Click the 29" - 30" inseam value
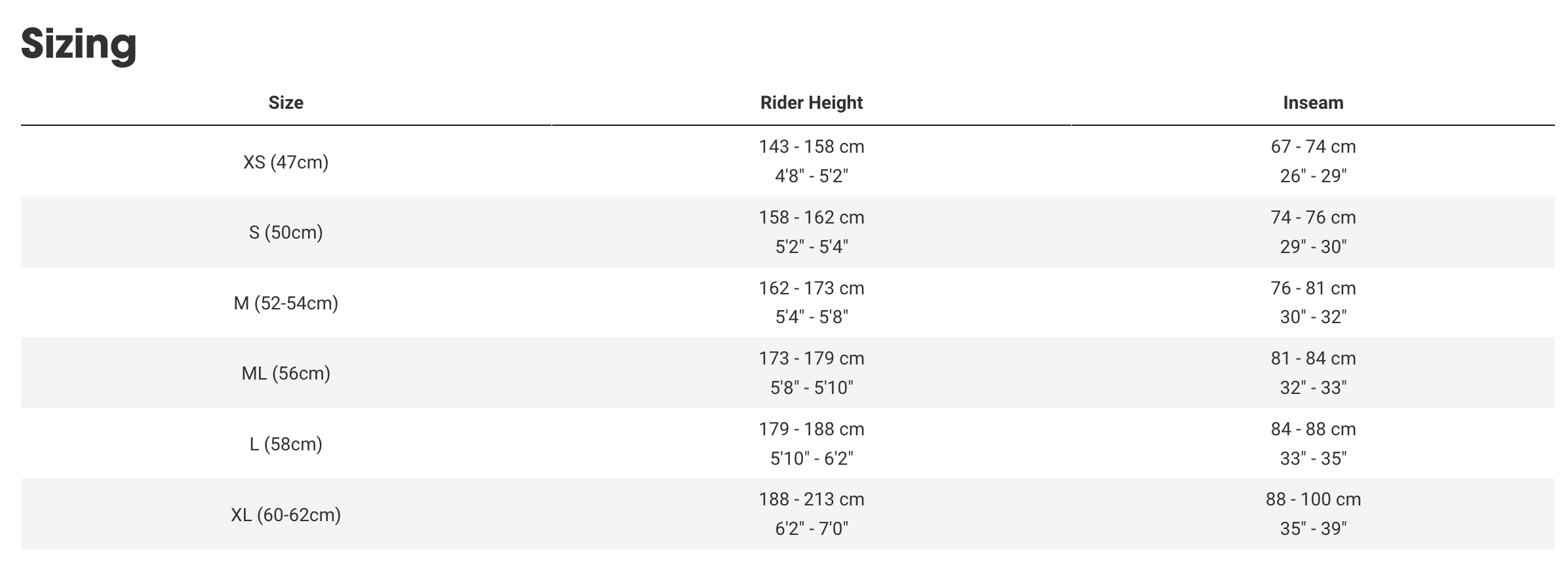 tap(1313, 247)
